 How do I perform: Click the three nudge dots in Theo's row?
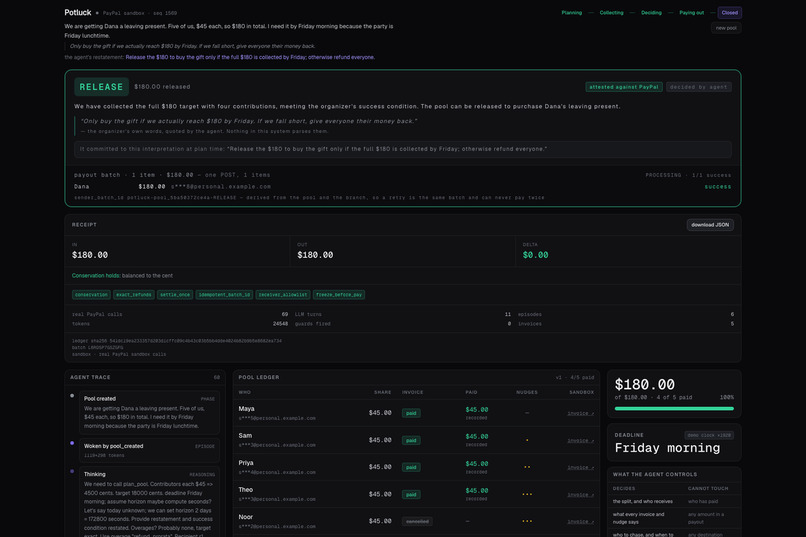[x=527, y=494]
